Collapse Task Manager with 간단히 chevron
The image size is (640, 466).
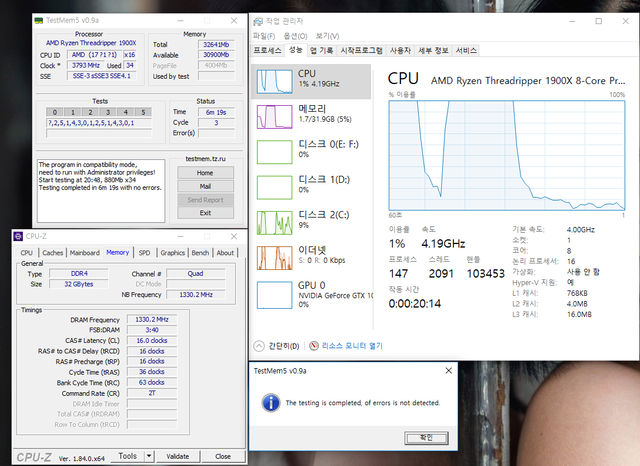[x=259, y=346]
